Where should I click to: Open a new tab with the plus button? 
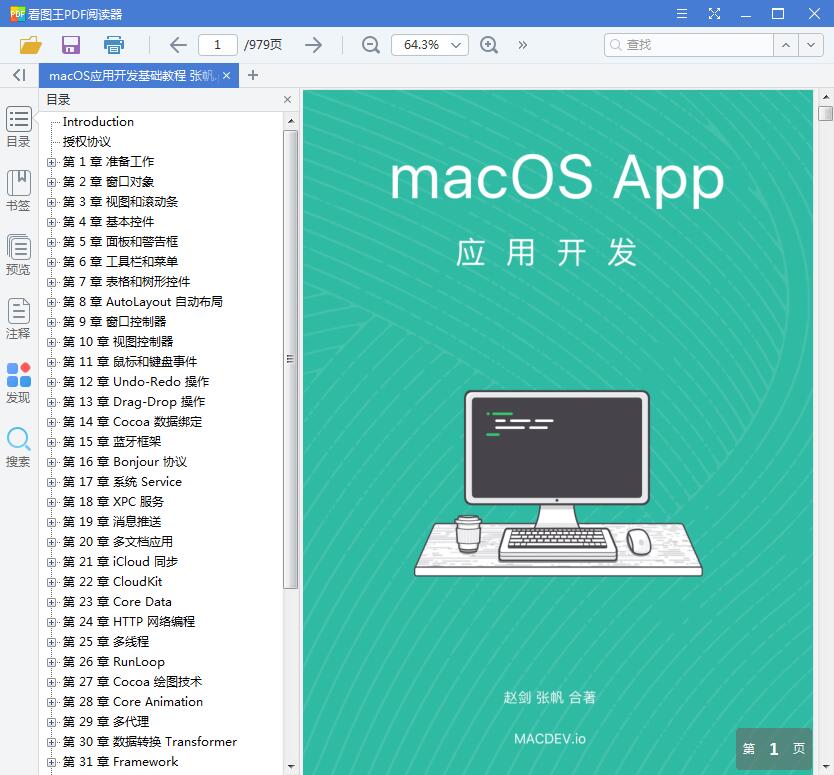pos(250,74)
